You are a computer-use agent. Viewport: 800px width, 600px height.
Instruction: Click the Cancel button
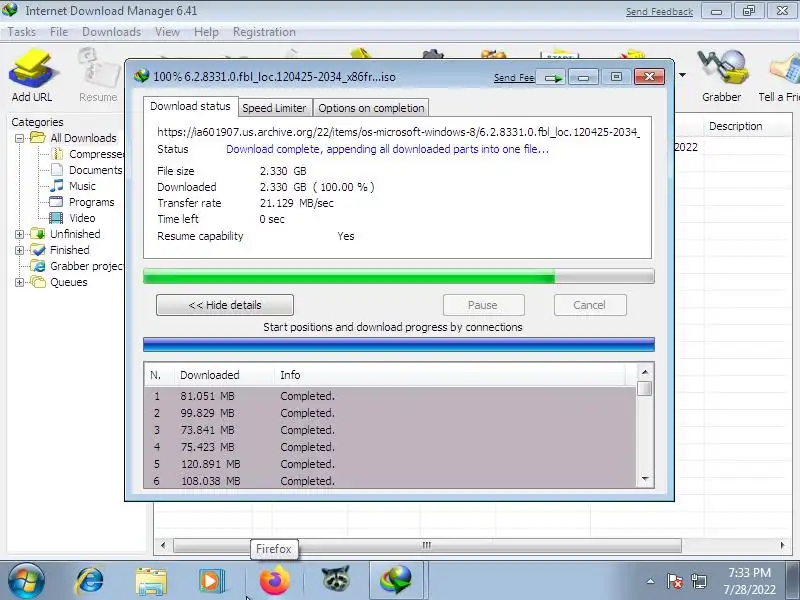coord(590,305)
